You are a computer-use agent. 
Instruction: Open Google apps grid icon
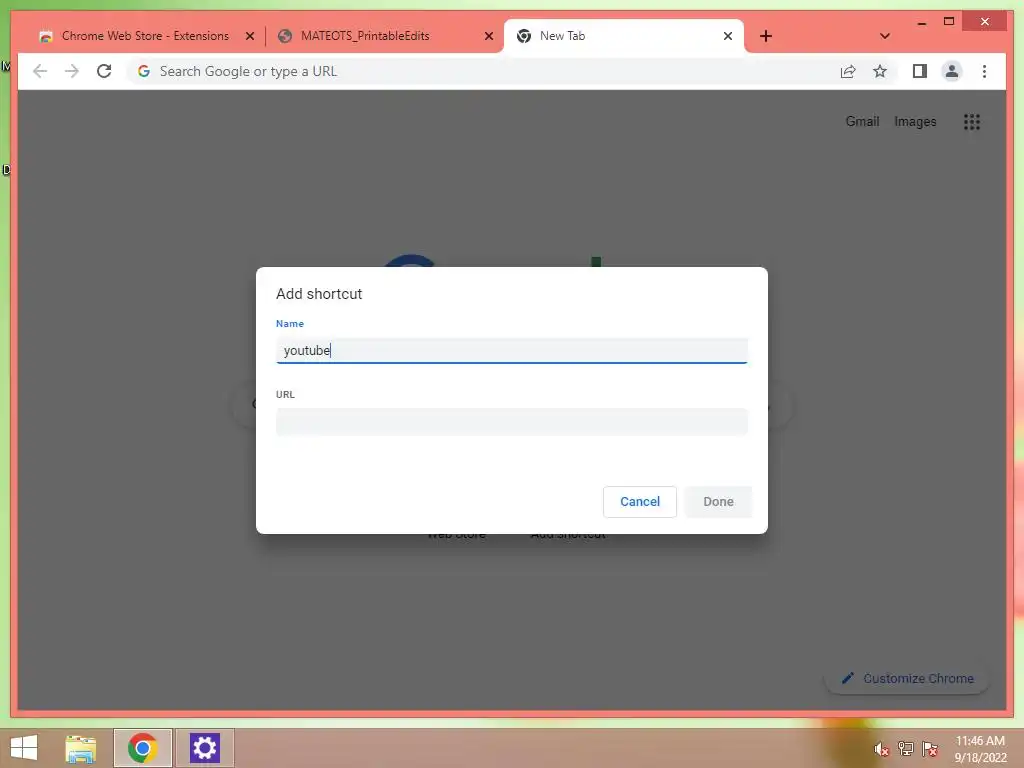pos(972,121)
